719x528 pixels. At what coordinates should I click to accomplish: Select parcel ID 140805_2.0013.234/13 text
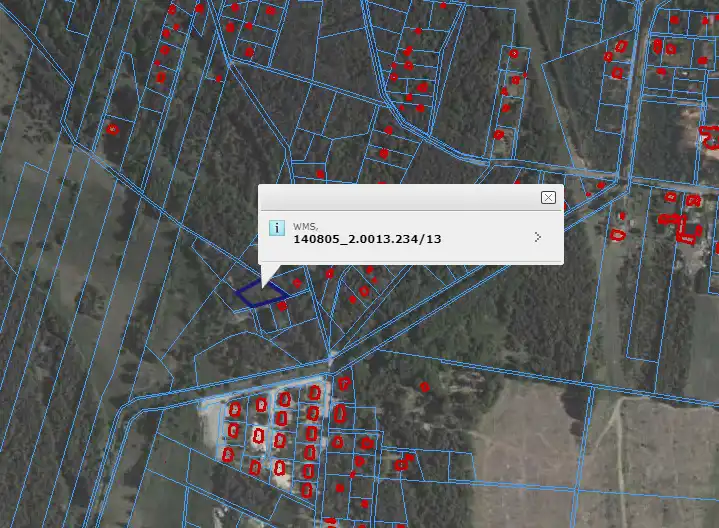(366, 240)
